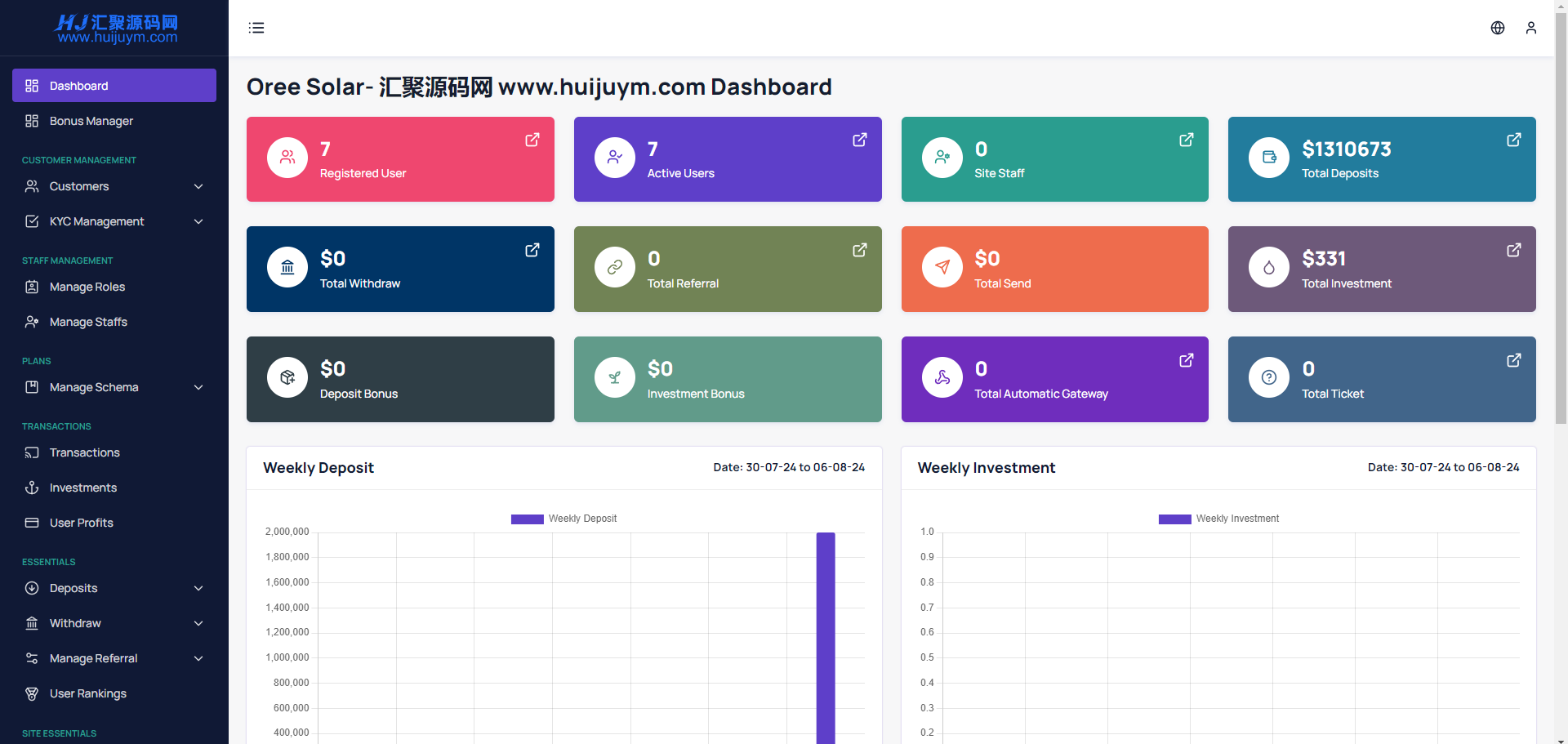Click the Deposit Bonus box icon
The height and width of the screenshot is (744, 1568).
click(x=287, y=377)
